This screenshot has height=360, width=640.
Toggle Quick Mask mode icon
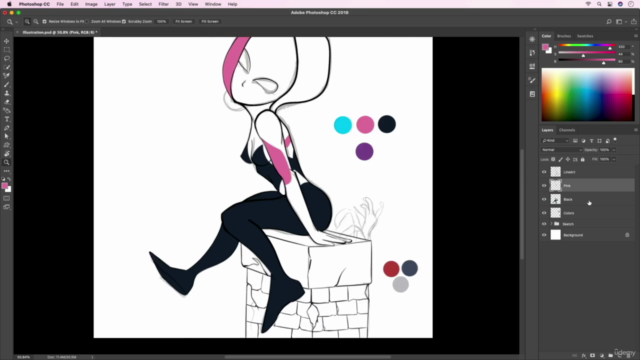pos(7,198)
